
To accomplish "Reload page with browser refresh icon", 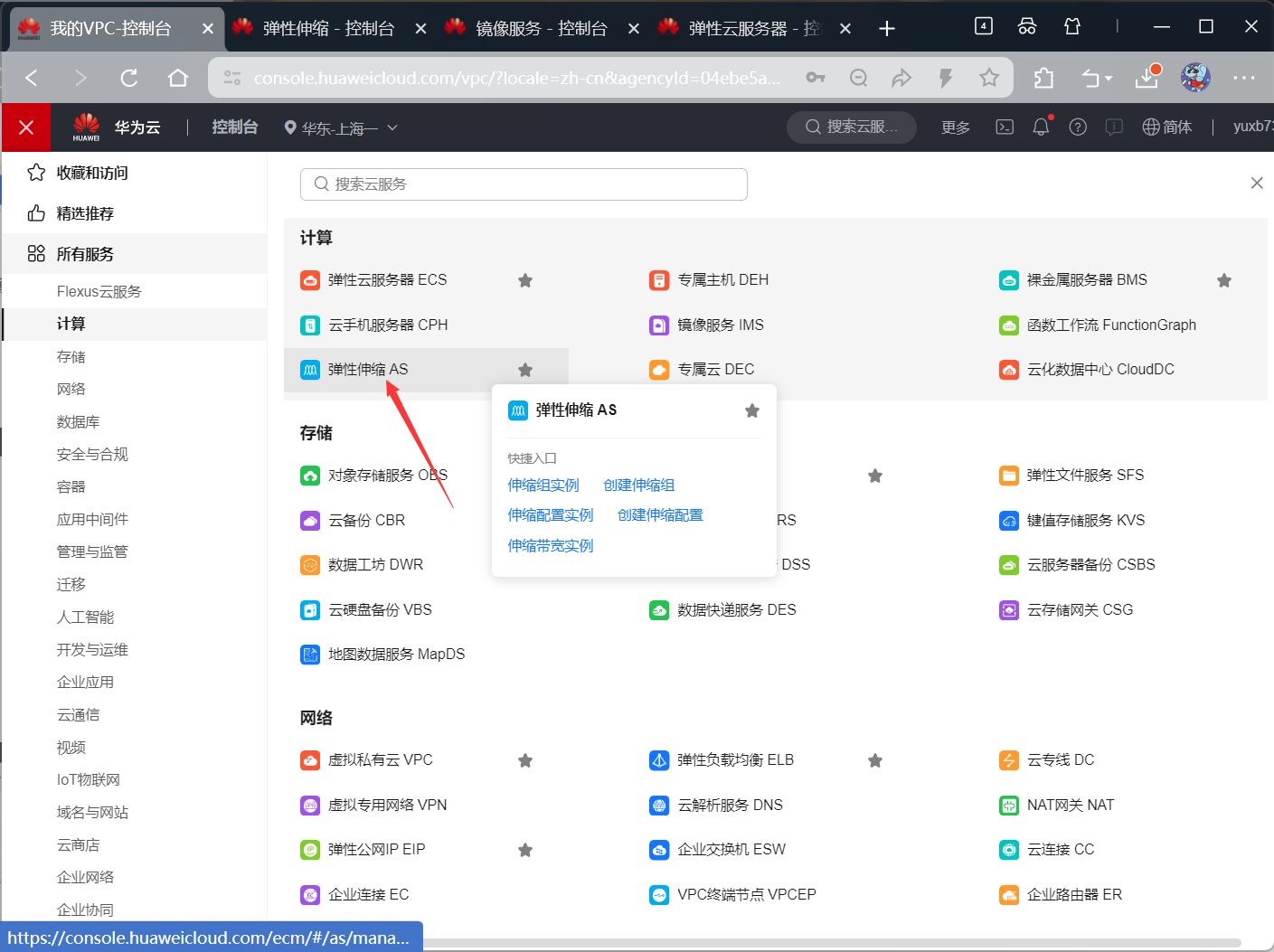I will [129, 79].
